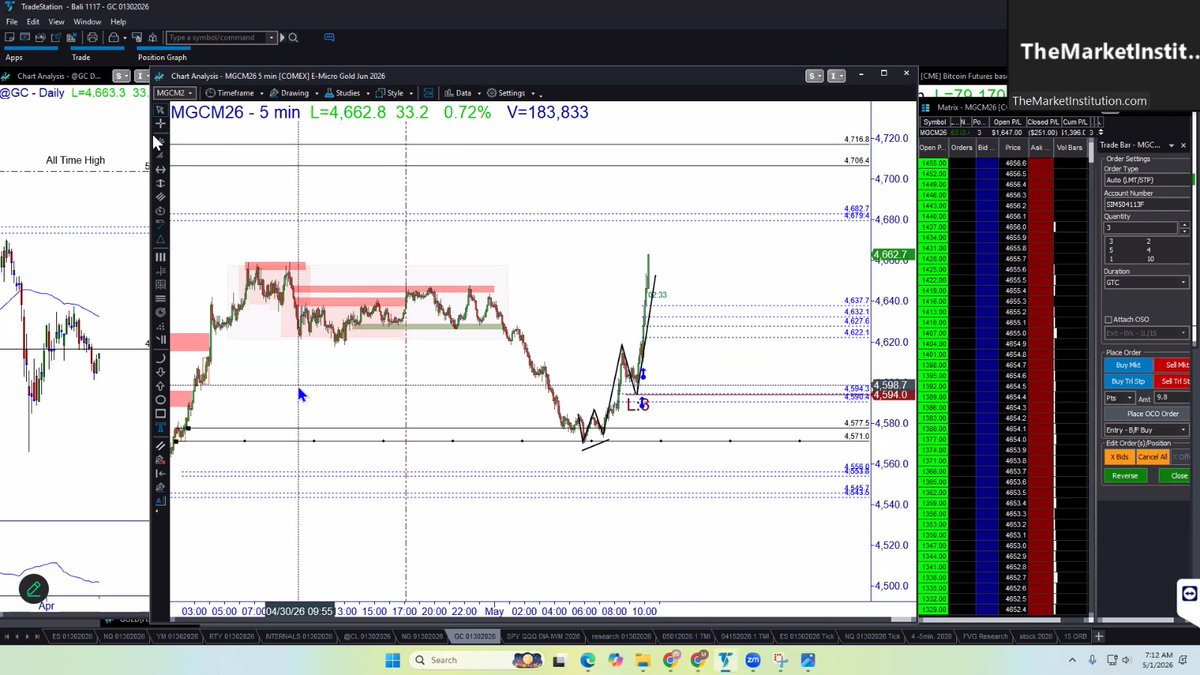The width and height of the screenshot is (1200, 675).
Task: Click the lock icon in main toolbar
Action: (115, 38)
